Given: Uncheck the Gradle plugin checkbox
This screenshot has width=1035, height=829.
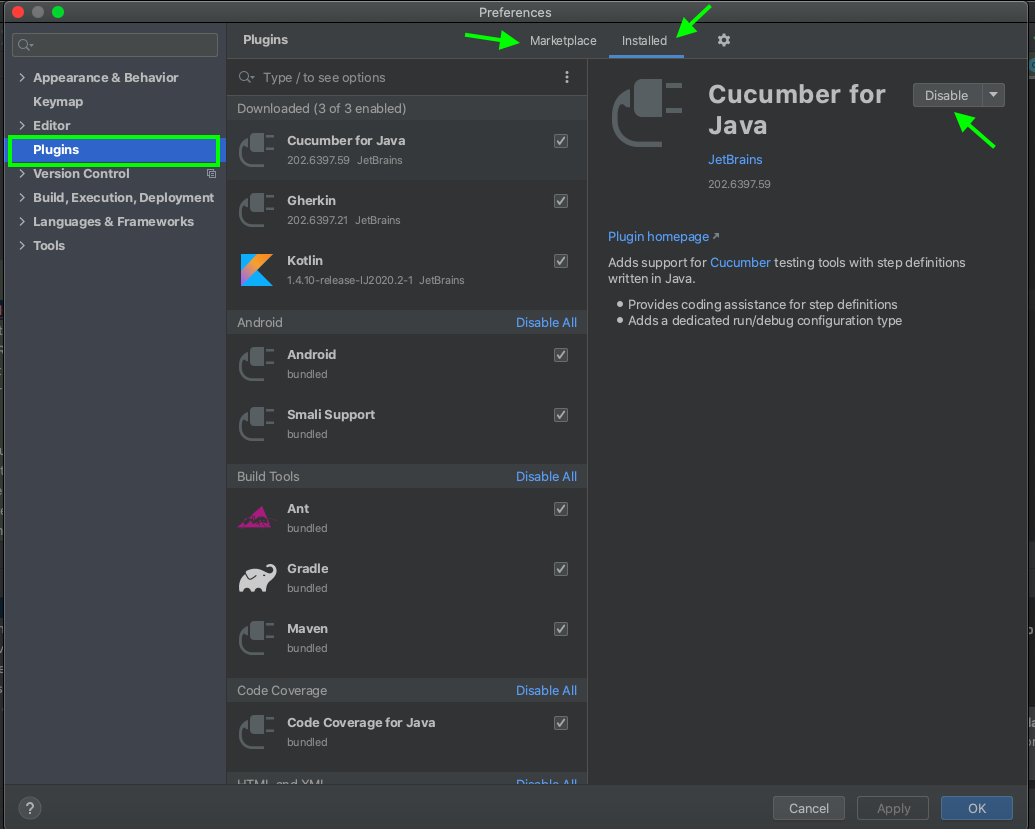Looking at the screenshot, I should coord(561,569).
